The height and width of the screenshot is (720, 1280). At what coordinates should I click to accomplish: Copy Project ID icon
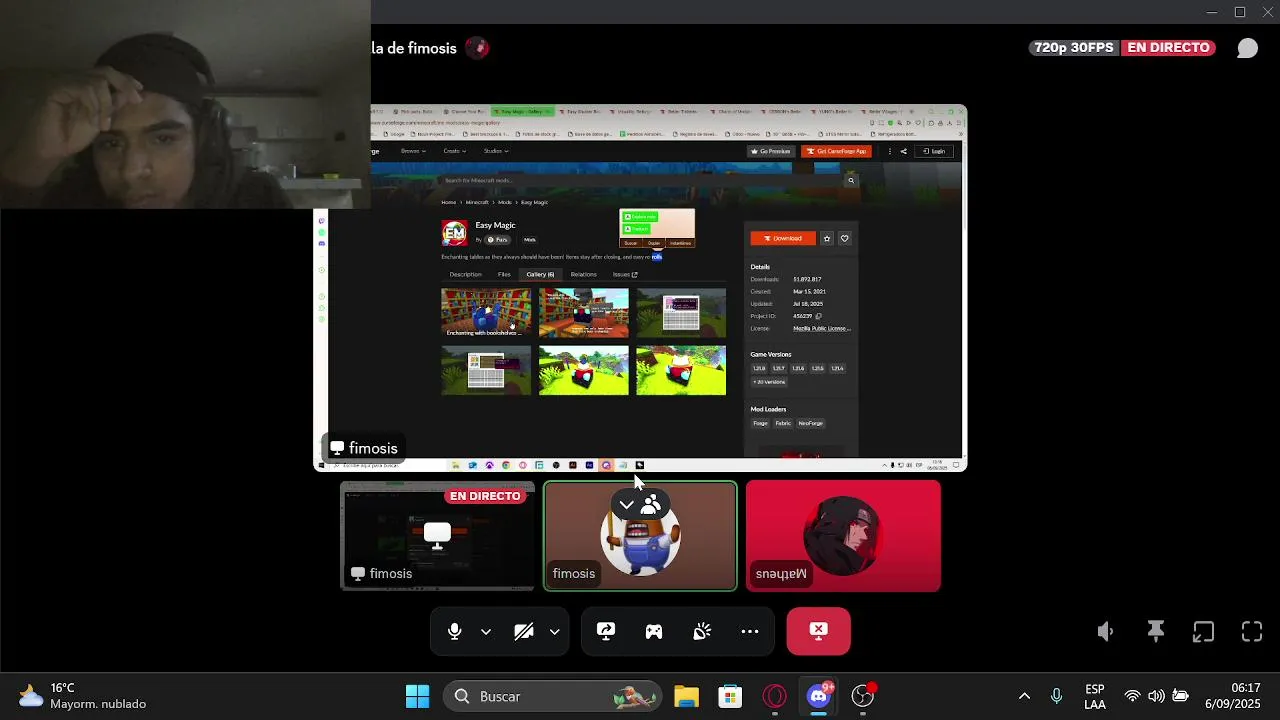click(818, 316)
